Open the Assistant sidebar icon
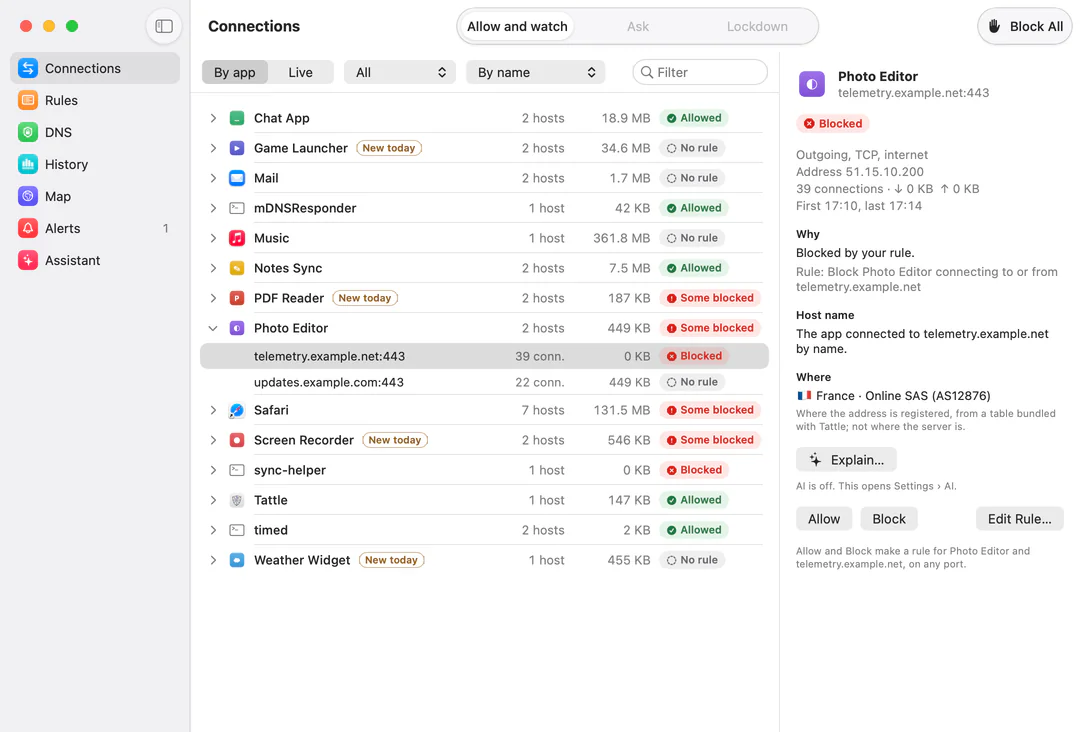Viewport: 1080px width, 732px height. pyautogui.click(x=28, y=260)
